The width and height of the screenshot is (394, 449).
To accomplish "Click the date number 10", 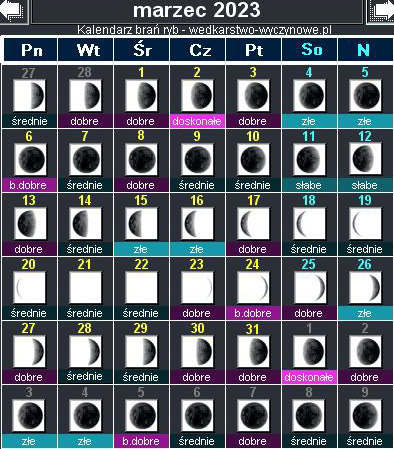I will (x=253, y=136).
